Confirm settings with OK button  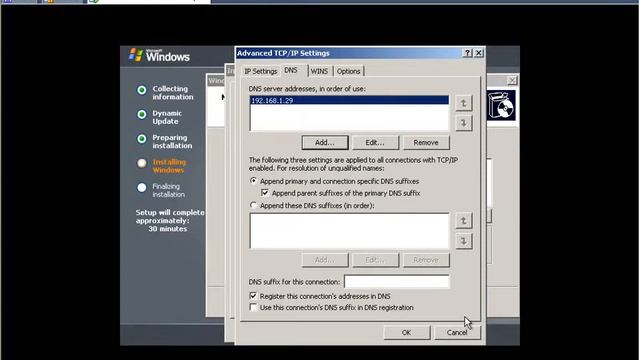pyautogui.click(x=407, y=332)
